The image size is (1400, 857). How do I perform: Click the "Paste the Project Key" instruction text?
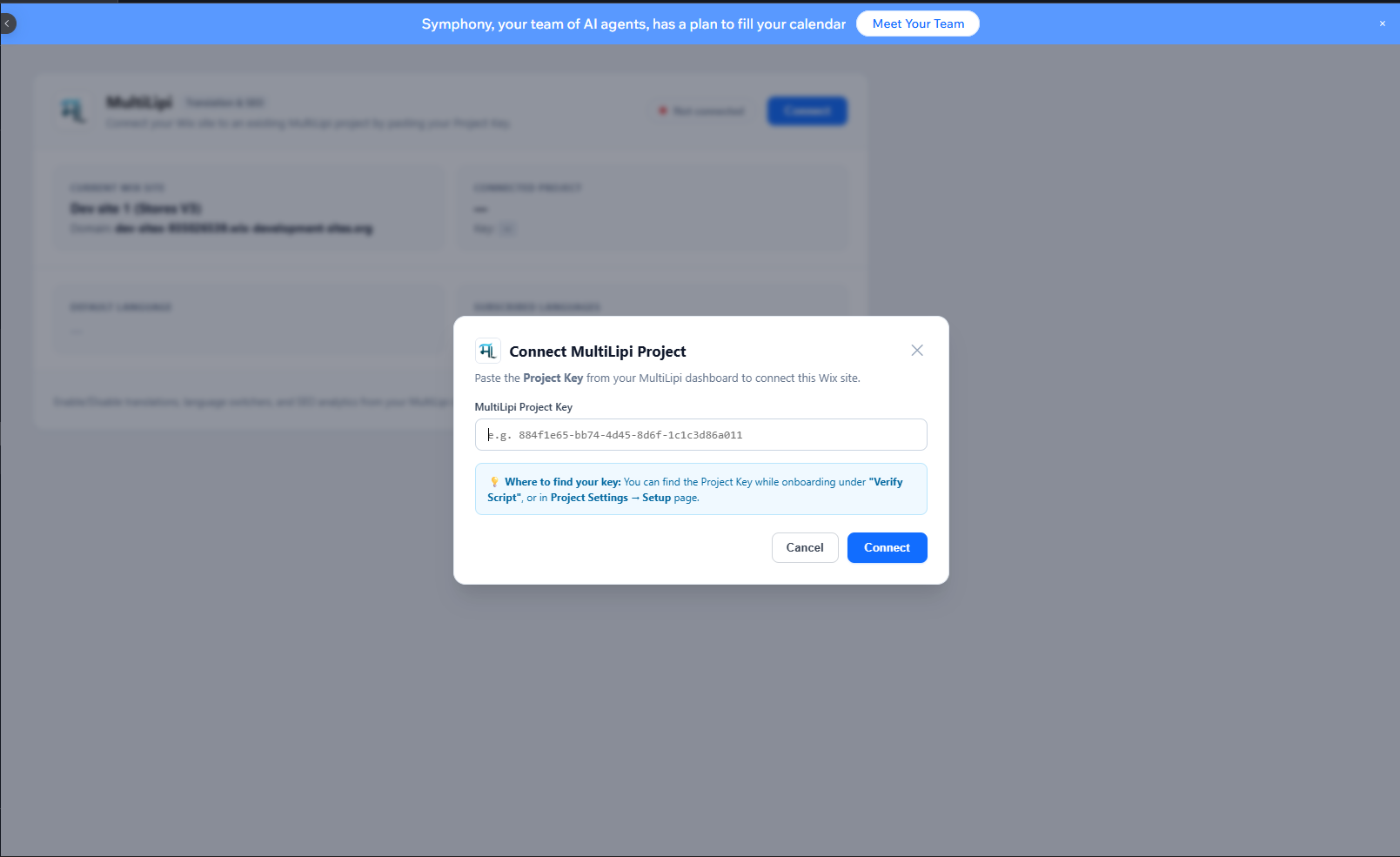click(667, 378)
